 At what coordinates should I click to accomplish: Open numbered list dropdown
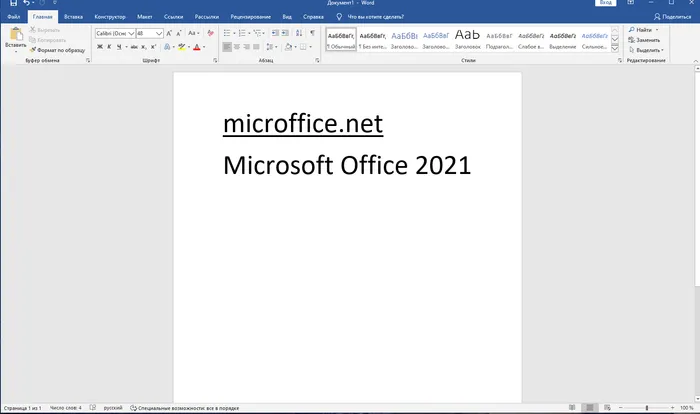point(249,33)
